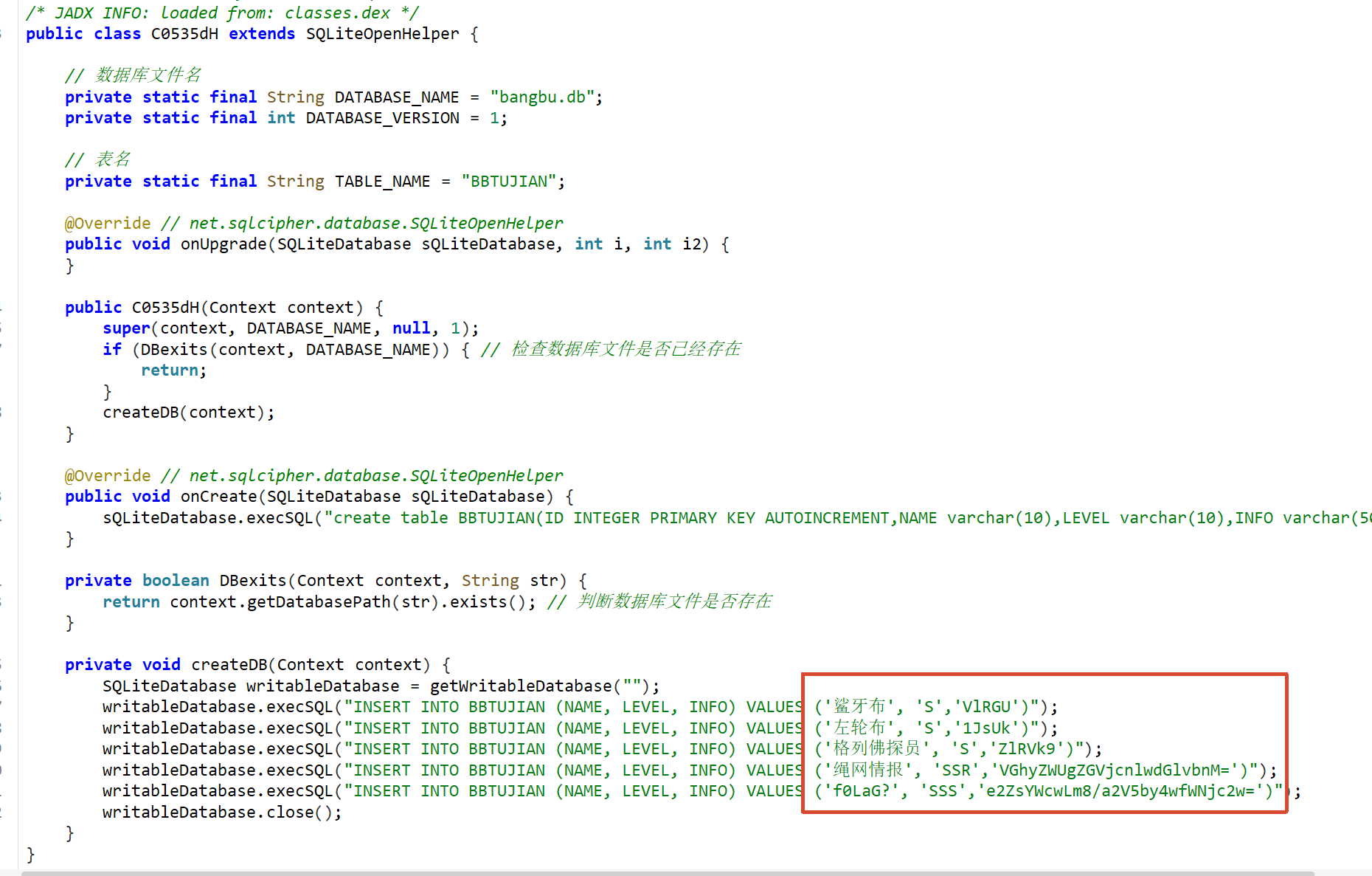
Task: Click the createDB(context); call in the constructor
Action: click(189, 413)
